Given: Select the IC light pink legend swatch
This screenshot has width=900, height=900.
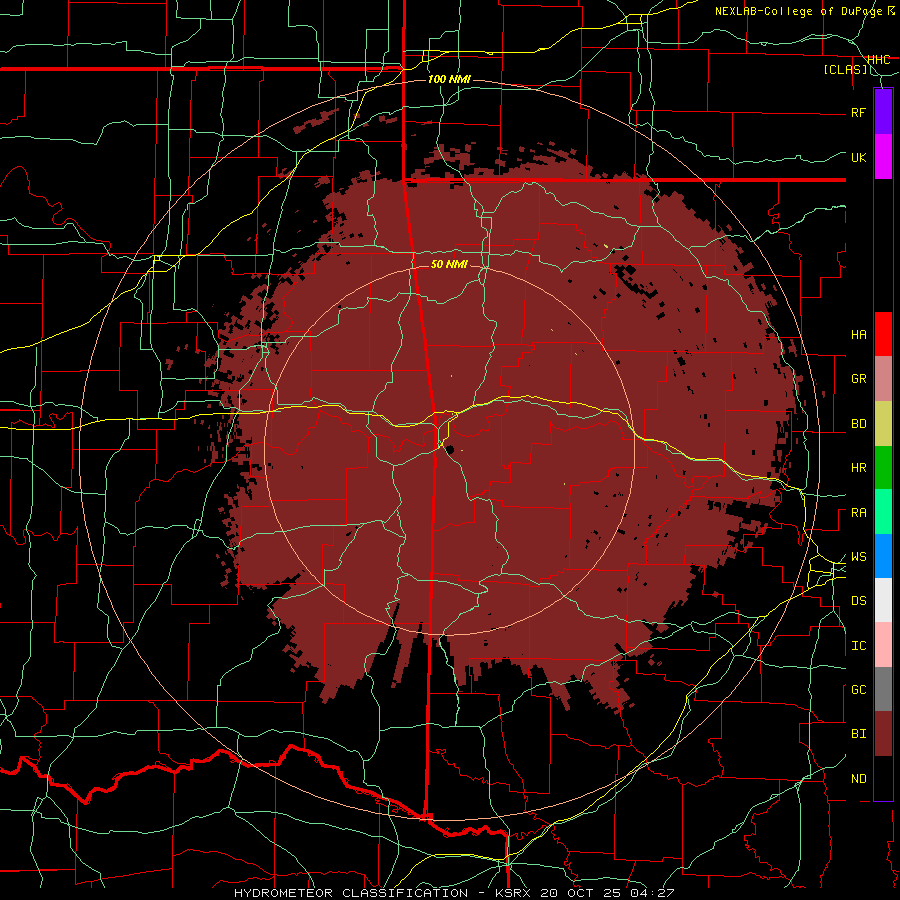Looking at the screenshot, I should coord(883,645).
